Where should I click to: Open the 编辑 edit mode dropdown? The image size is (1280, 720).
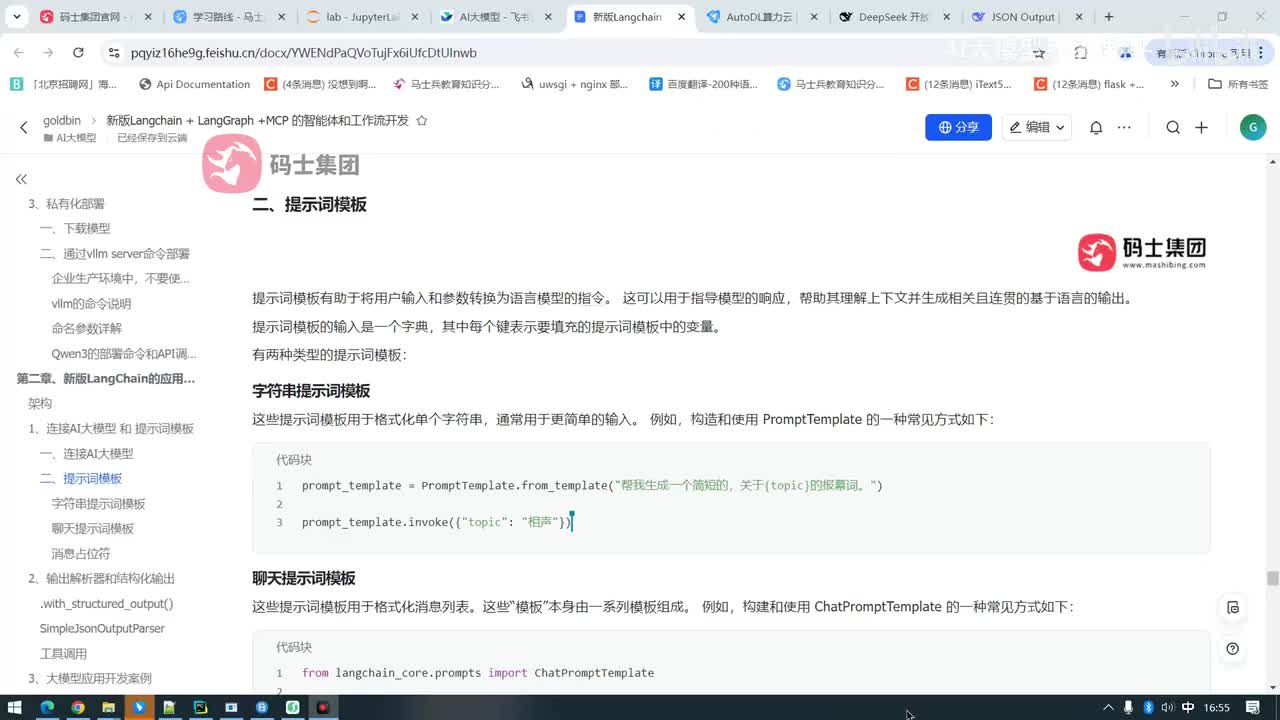click(1037, 127)
